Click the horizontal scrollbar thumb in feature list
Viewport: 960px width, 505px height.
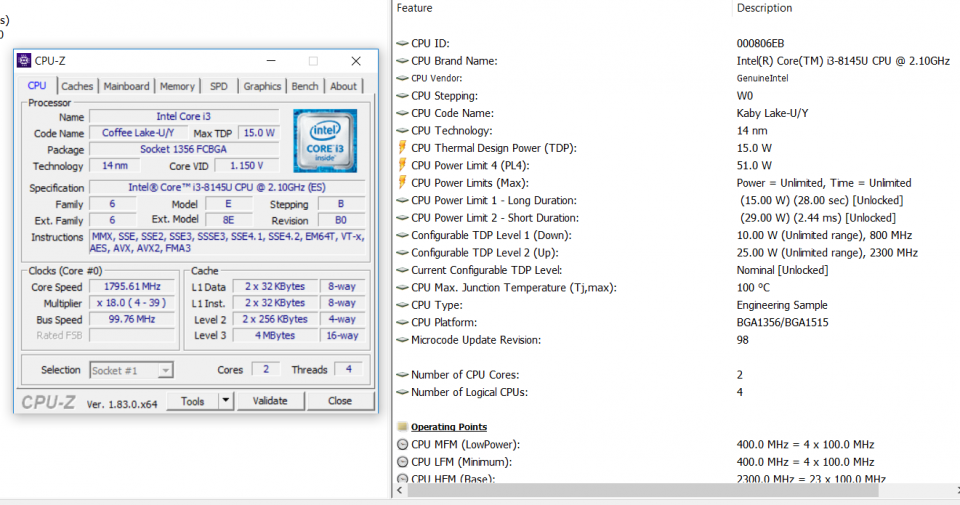coord(643,490)
